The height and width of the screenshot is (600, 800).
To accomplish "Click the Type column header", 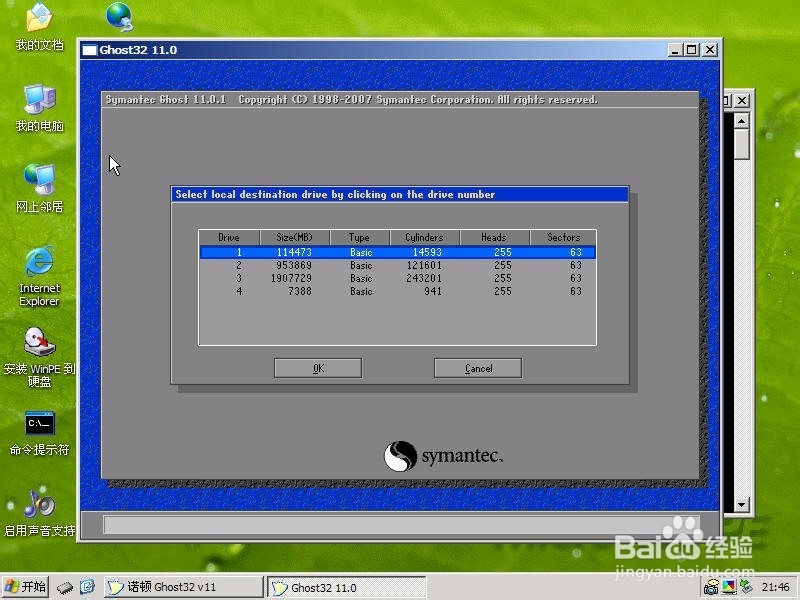I will coord(360,237).
